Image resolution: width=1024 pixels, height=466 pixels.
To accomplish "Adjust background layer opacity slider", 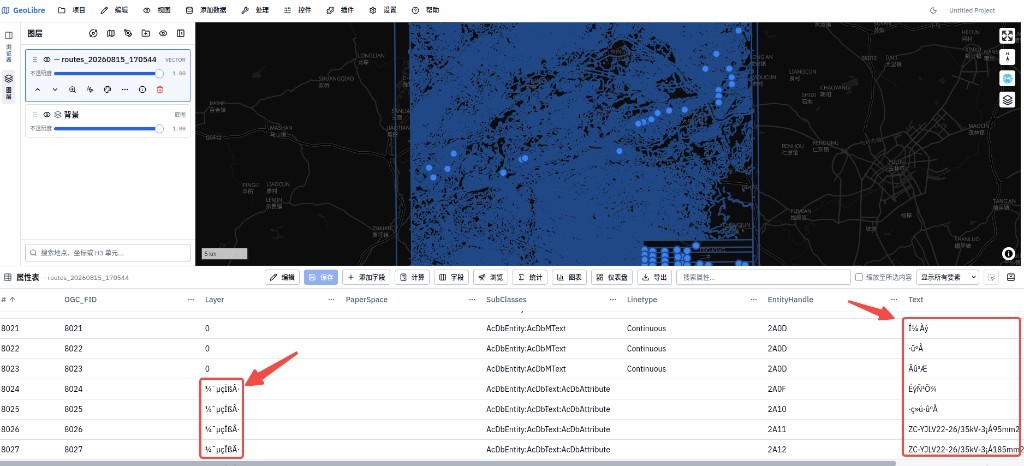I will click(x=108, y=129).
